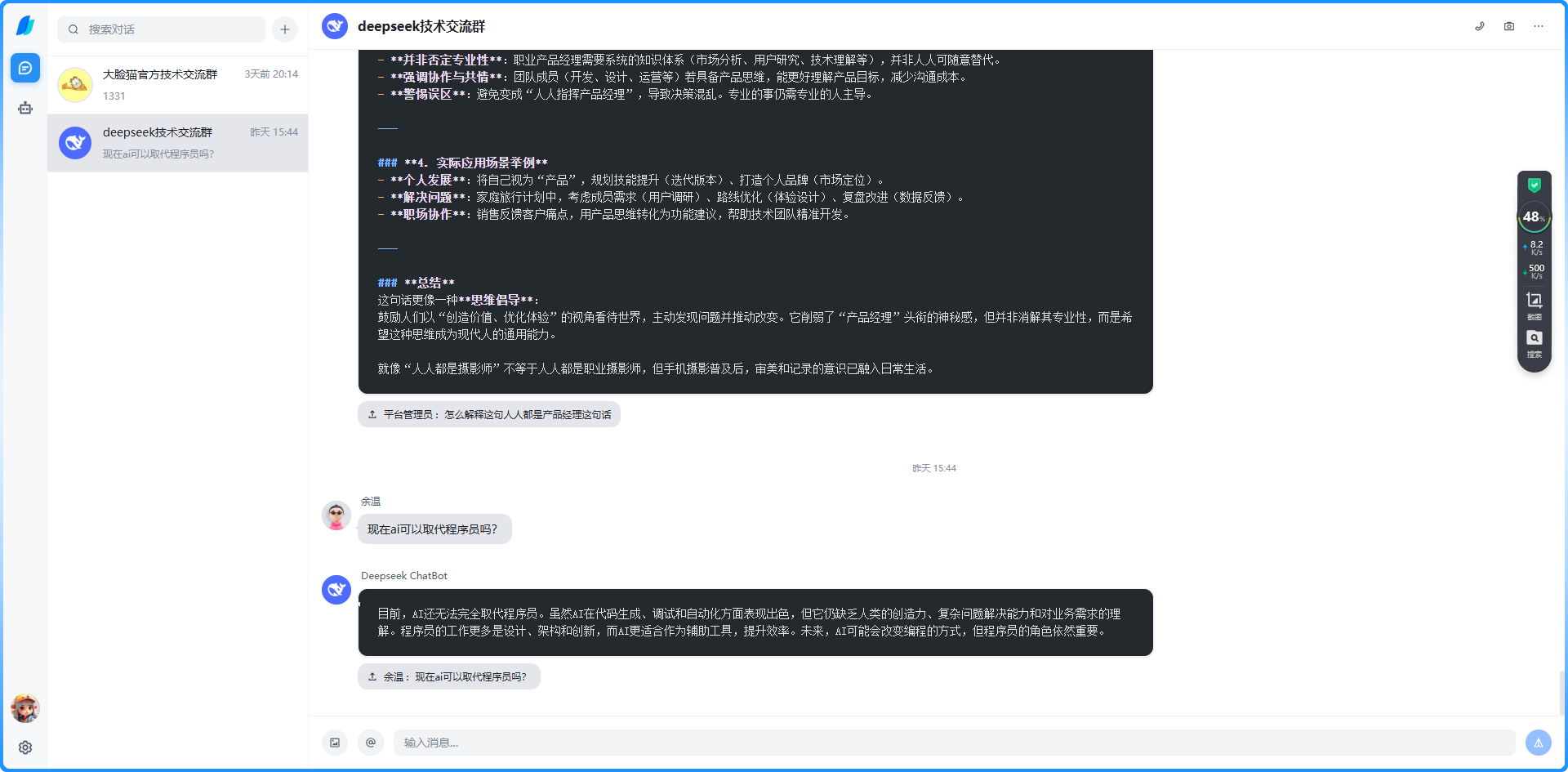
Task: Click the green shield icon on floating toolbar
Action: 1535,184
